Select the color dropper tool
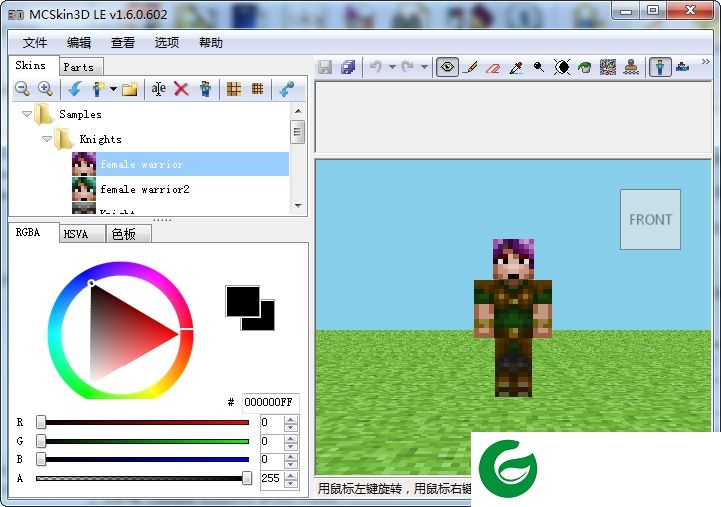The image size is (721, 507). coord(516,68)
